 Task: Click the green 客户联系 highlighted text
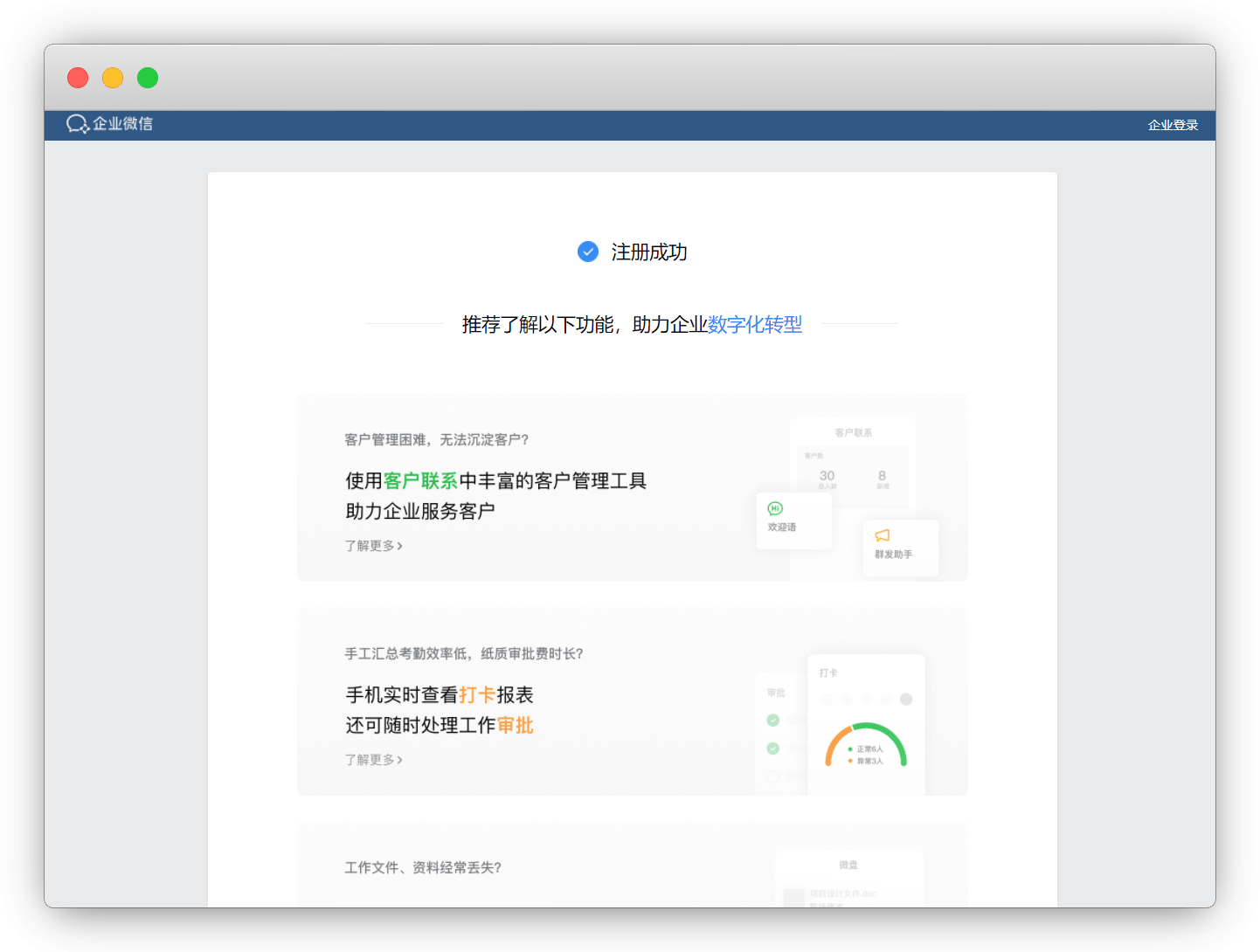[420, 481]
